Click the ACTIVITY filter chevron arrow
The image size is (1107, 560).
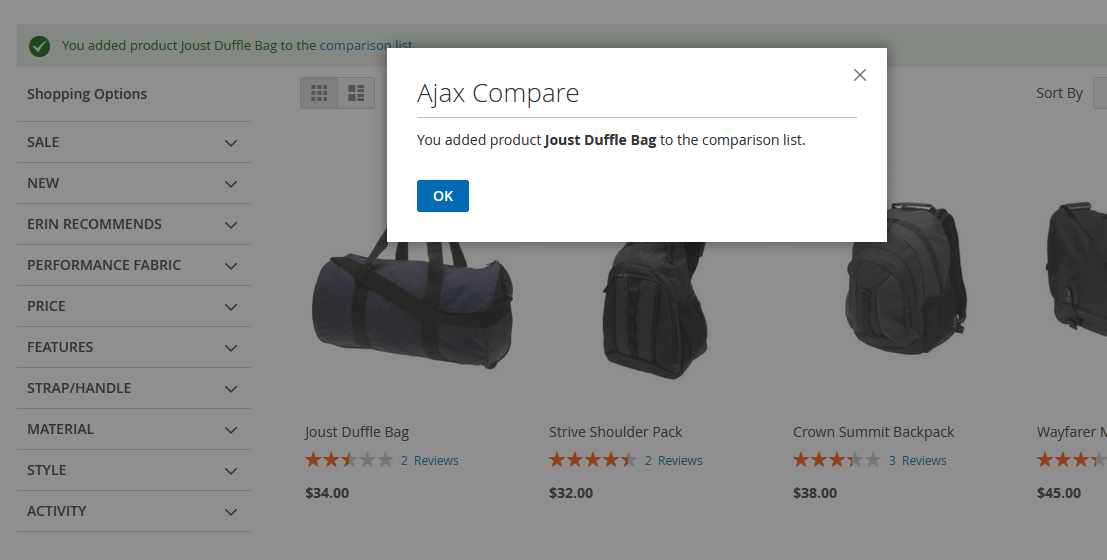231,512
